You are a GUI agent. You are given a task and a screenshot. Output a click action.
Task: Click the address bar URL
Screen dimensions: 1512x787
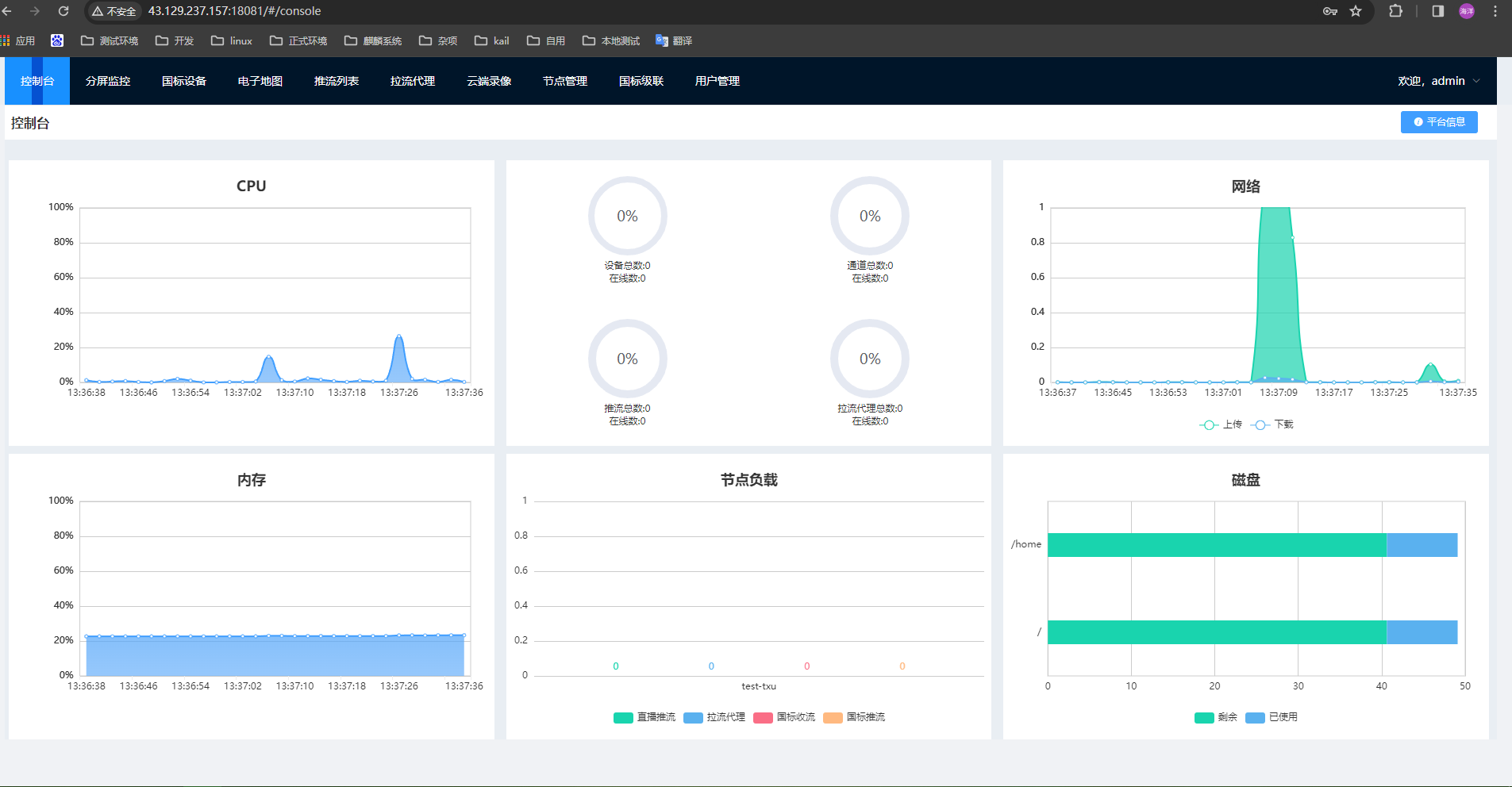(234, 11)
